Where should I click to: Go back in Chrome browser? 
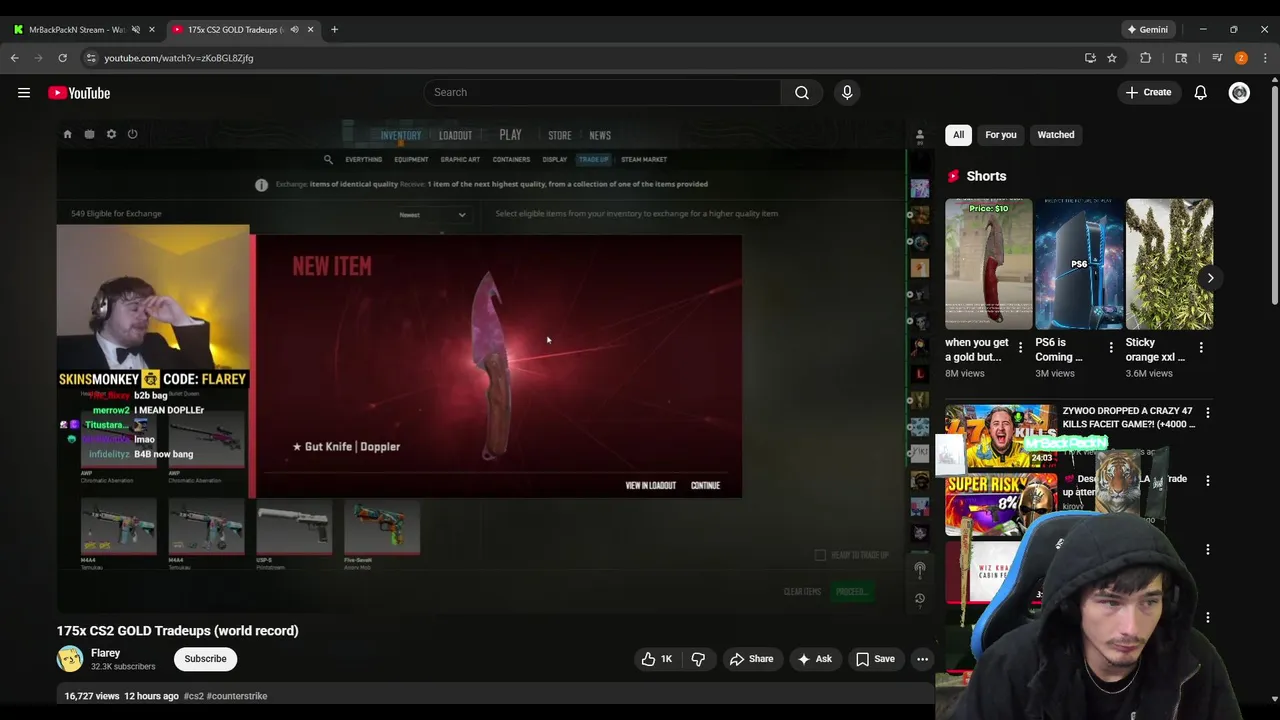pos(15,58)
